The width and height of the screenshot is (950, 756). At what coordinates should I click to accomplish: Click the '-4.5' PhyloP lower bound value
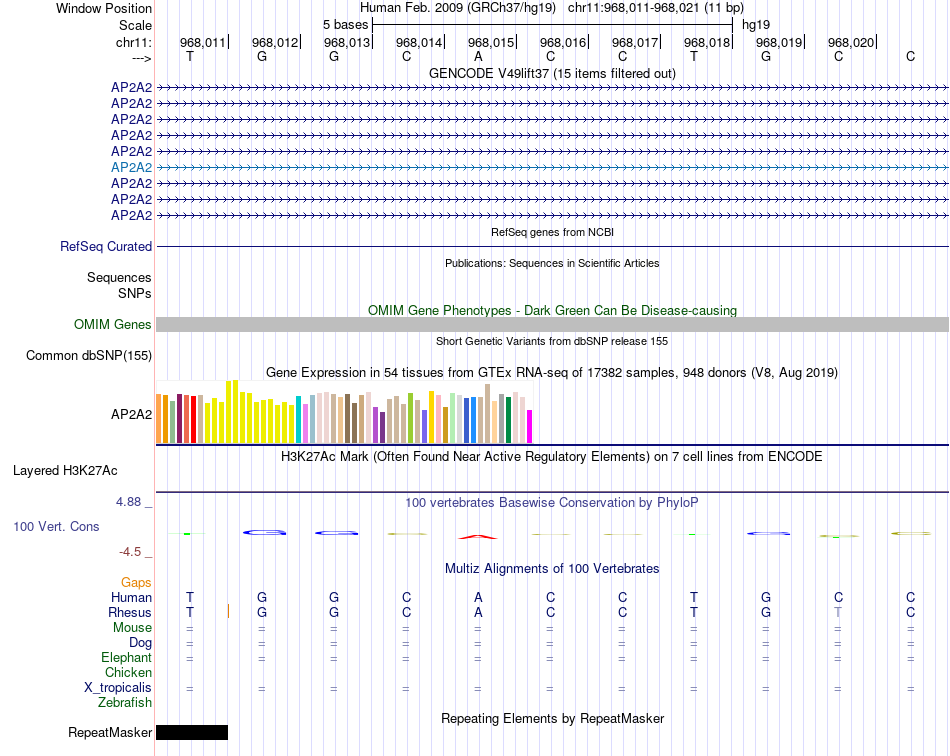130,552
